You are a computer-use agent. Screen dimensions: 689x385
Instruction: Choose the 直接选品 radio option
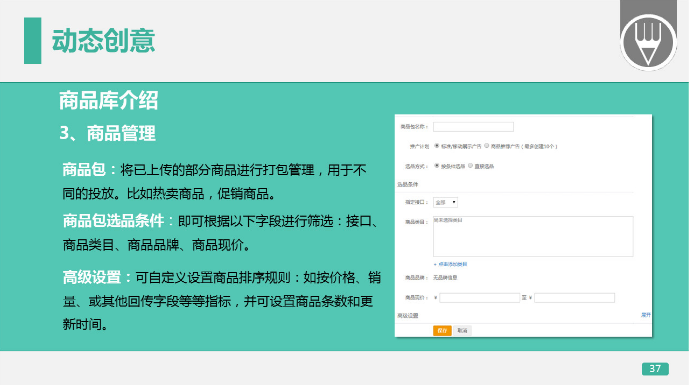[470, 166]
